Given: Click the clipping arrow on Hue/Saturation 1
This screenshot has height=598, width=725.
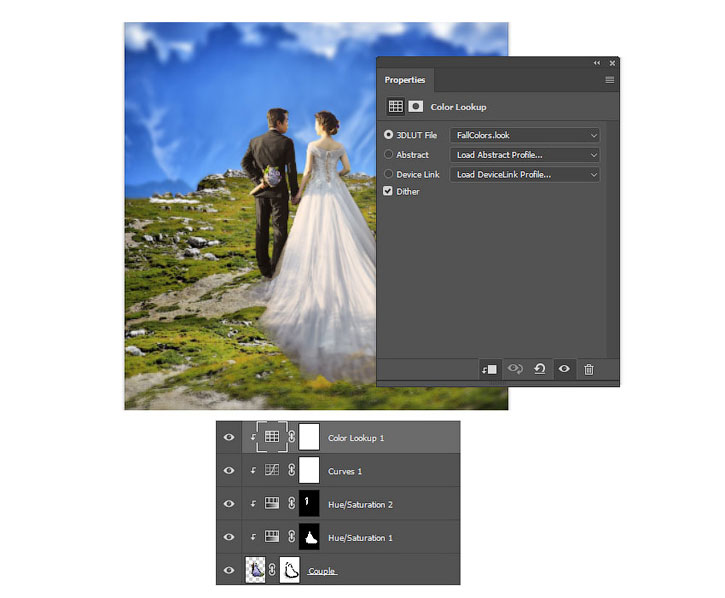Looking at the screenshot, I should tap(253, 537).
